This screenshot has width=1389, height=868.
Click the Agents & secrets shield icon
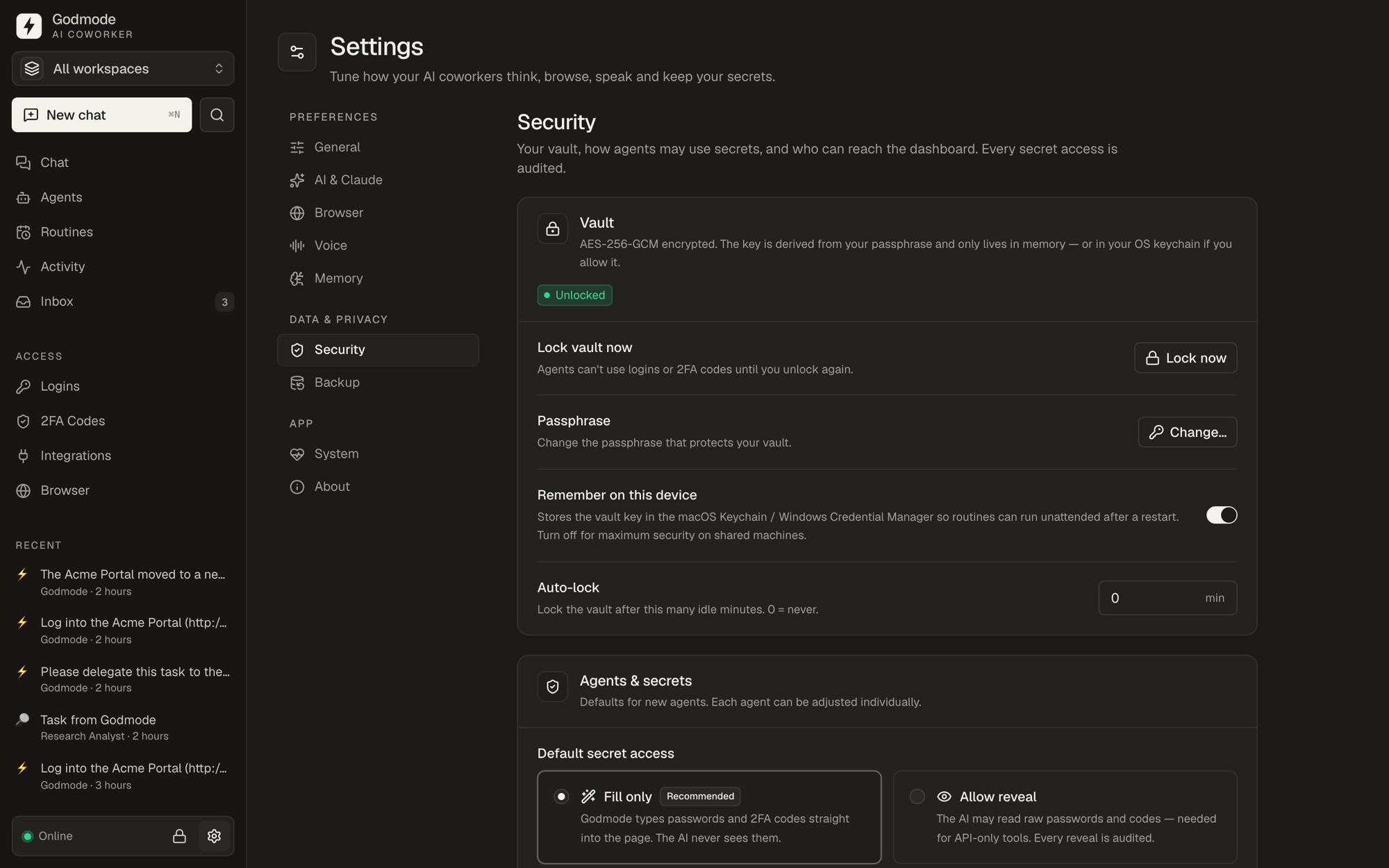coord(553,687)
